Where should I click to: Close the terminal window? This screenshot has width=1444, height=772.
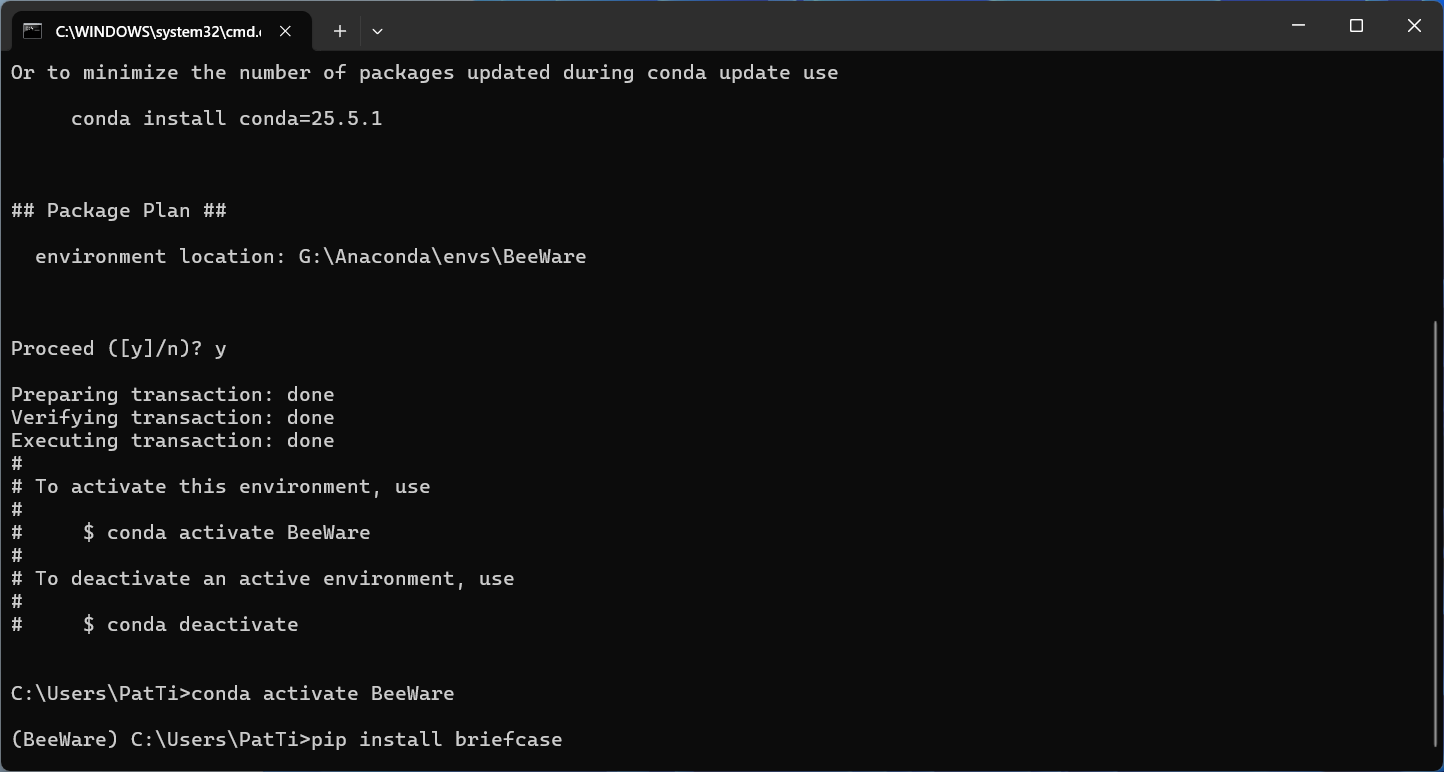1414,26
